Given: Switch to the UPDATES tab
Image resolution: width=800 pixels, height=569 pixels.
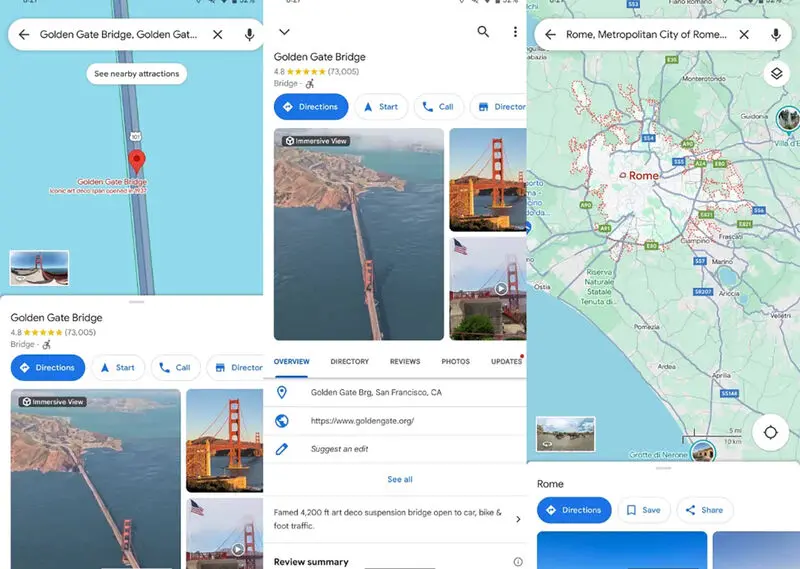Looking at the screenshot, I should [x=506, y=362].
